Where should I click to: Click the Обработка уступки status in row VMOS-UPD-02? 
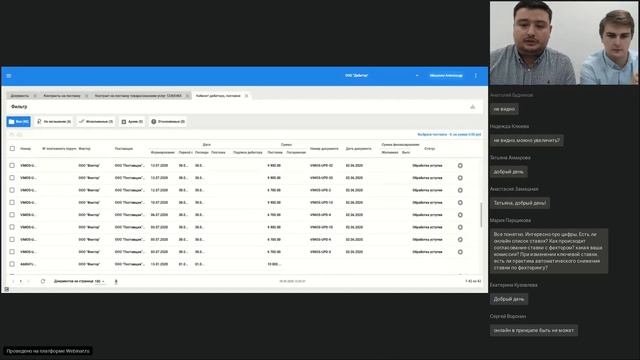pos(427,166)
